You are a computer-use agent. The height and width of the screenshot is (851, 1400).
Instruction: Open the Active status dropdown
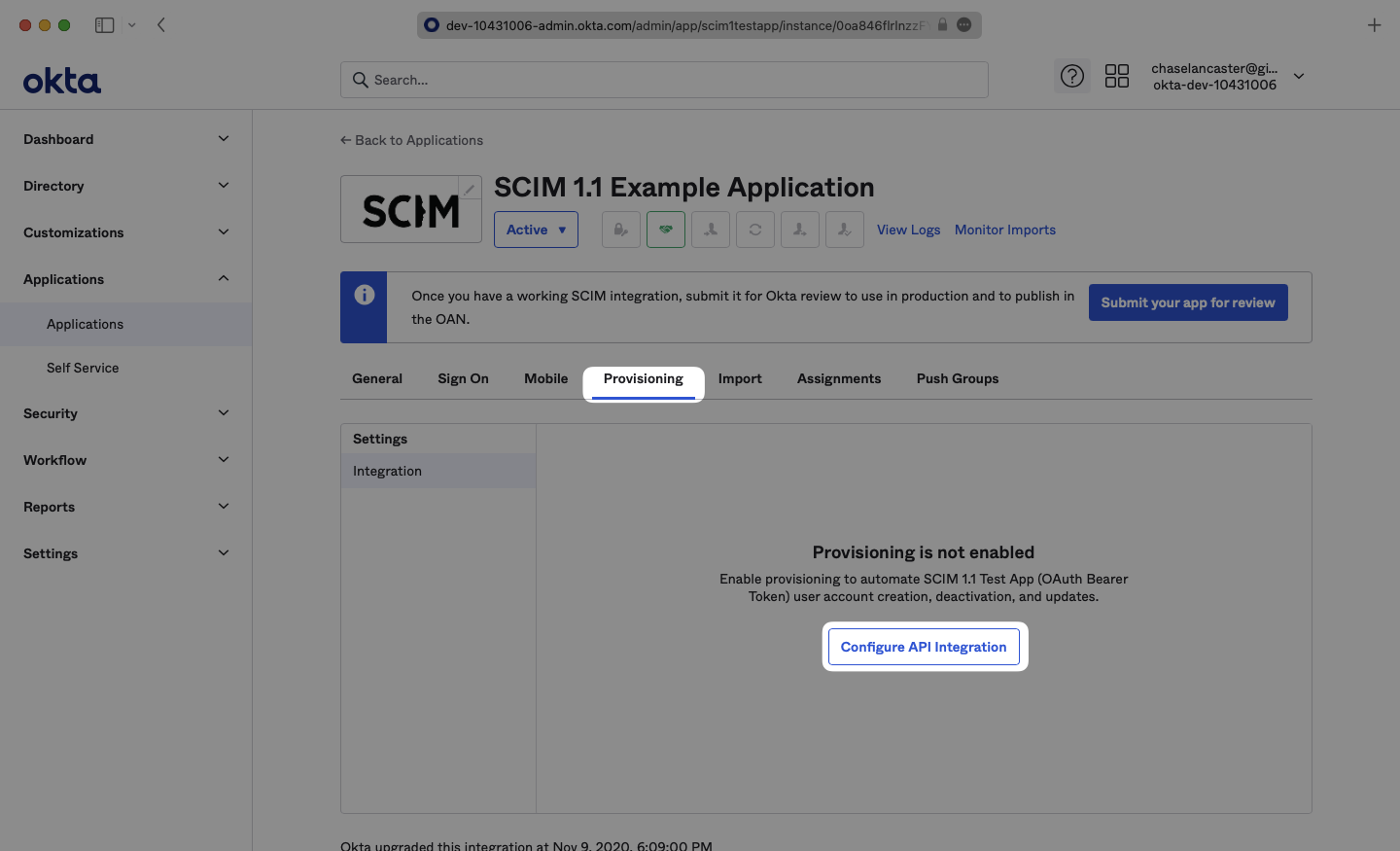click(536, 230)
